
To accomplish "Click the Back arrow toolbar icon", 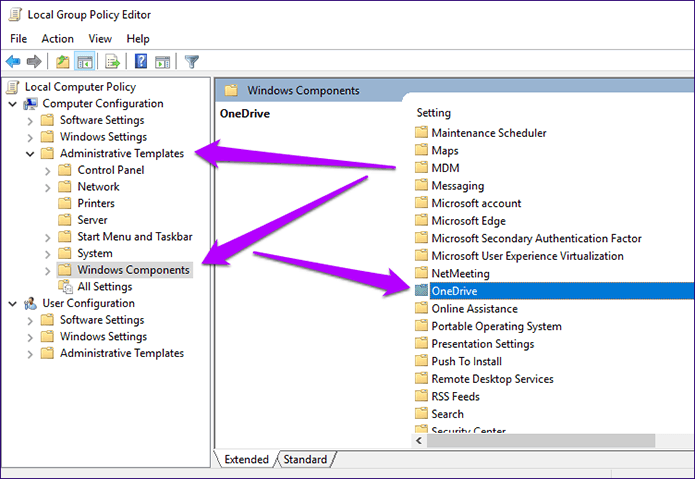I will [13, 61].
